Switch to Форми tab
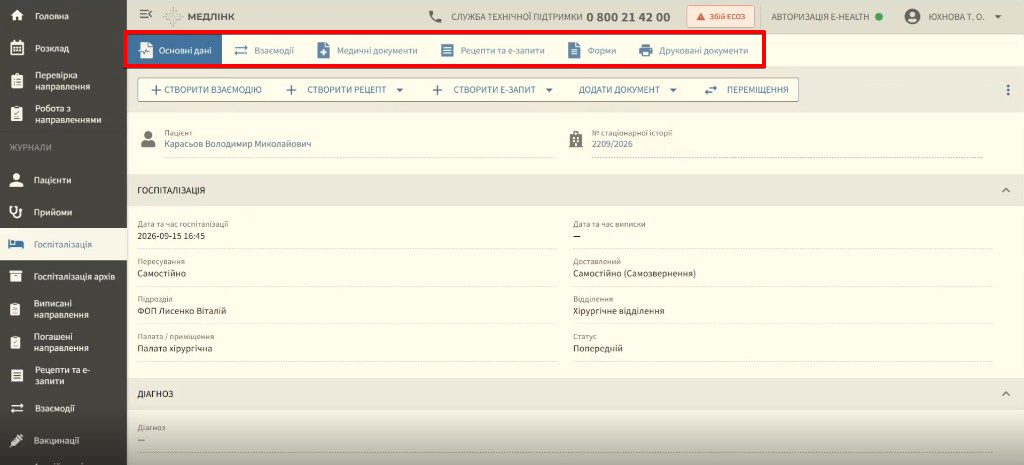This screenshot has height=465, width=1024. (x=592, y=50)
